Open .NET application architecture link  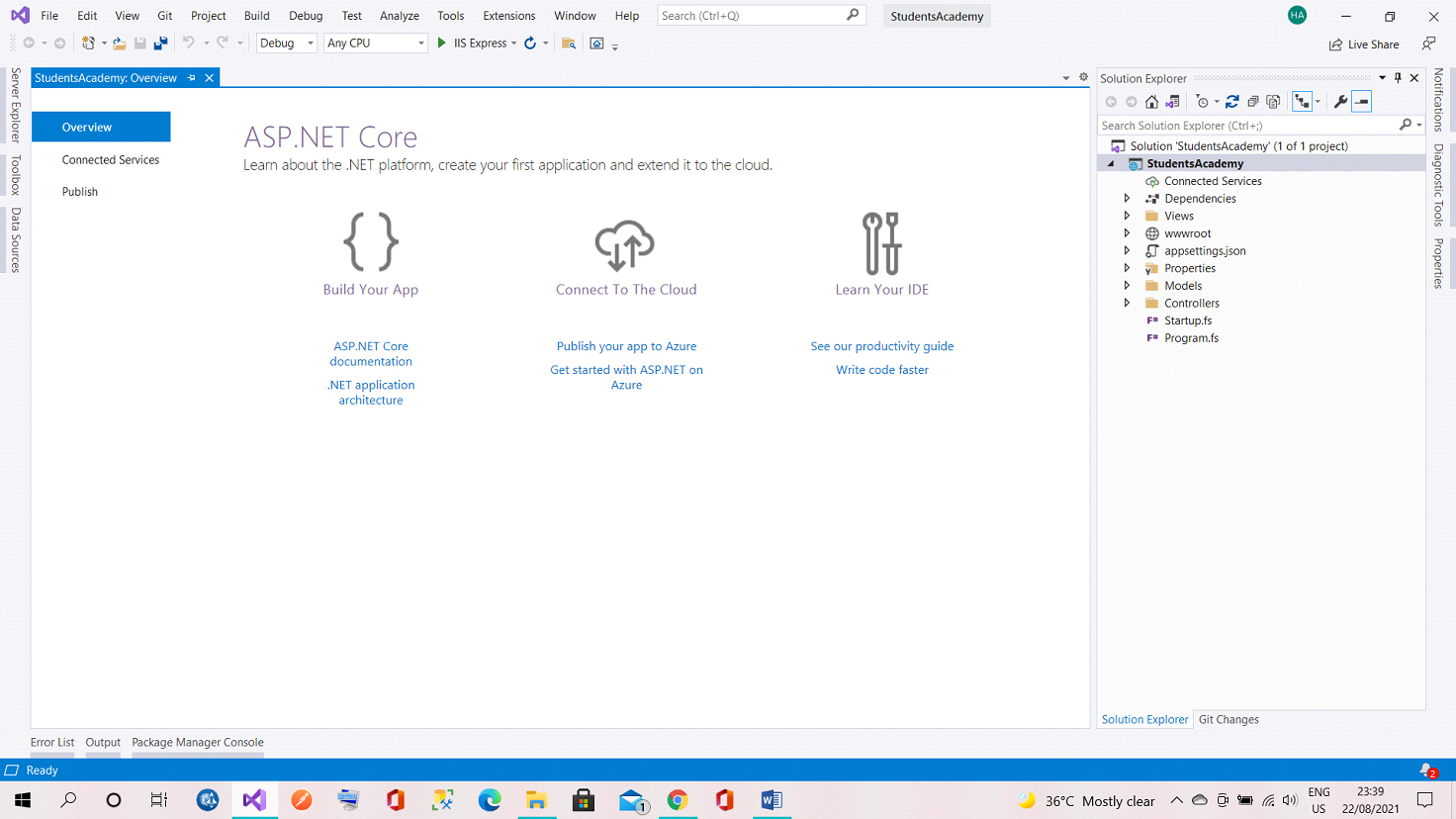pyautogui.click(x=371, y=393)
